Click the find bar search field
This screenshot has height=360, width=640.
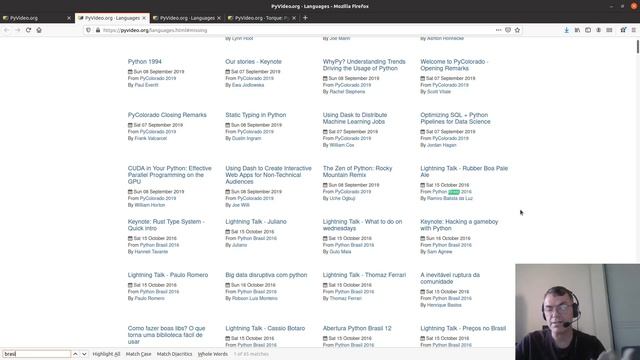37,354
